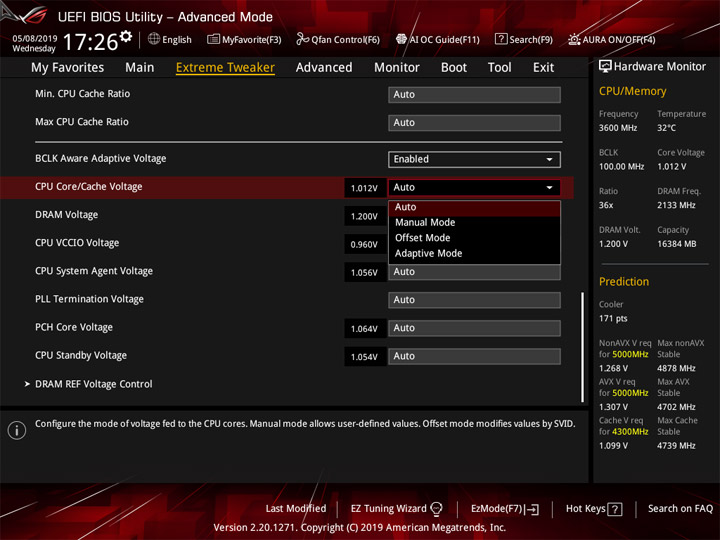Click the CPU Standby Voltage Auto field
720x540 pixels.
coord(474,356)
